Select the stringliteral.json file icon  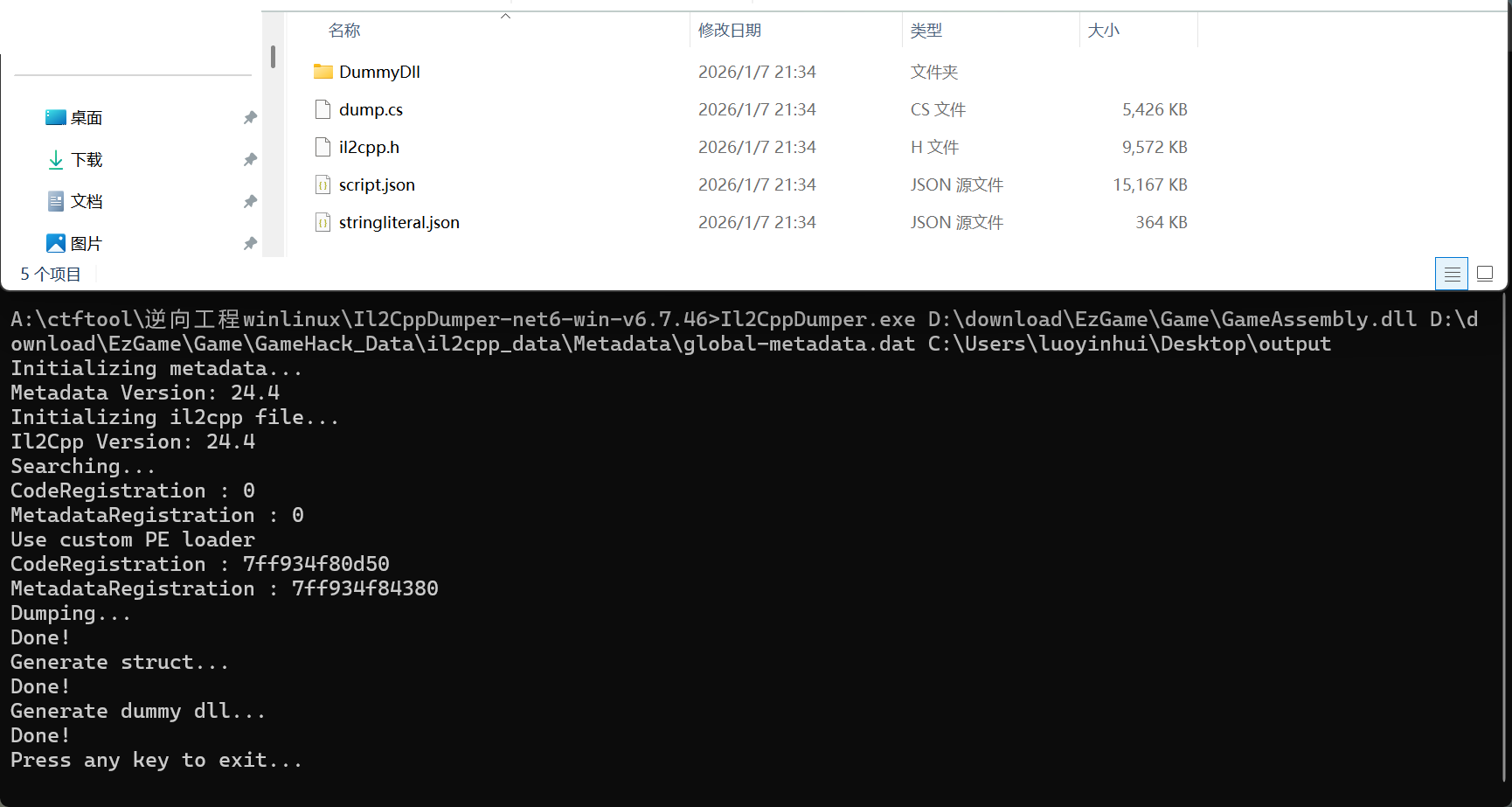tap(323, 222)
